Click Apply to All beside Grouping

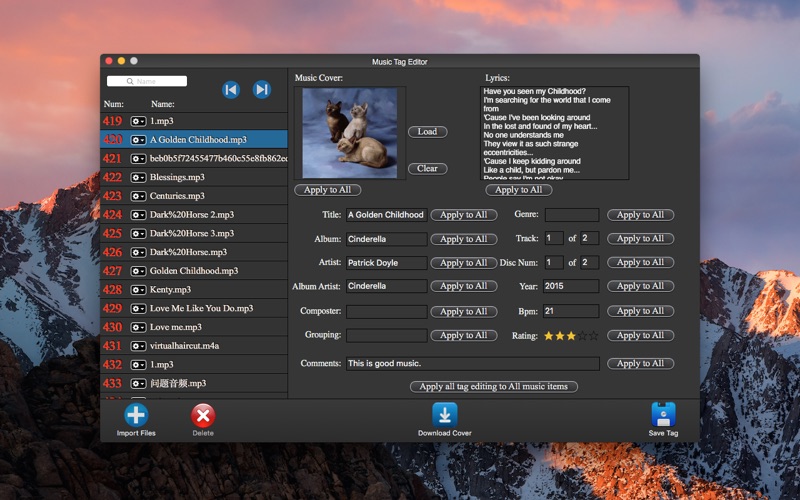(464, 335)
